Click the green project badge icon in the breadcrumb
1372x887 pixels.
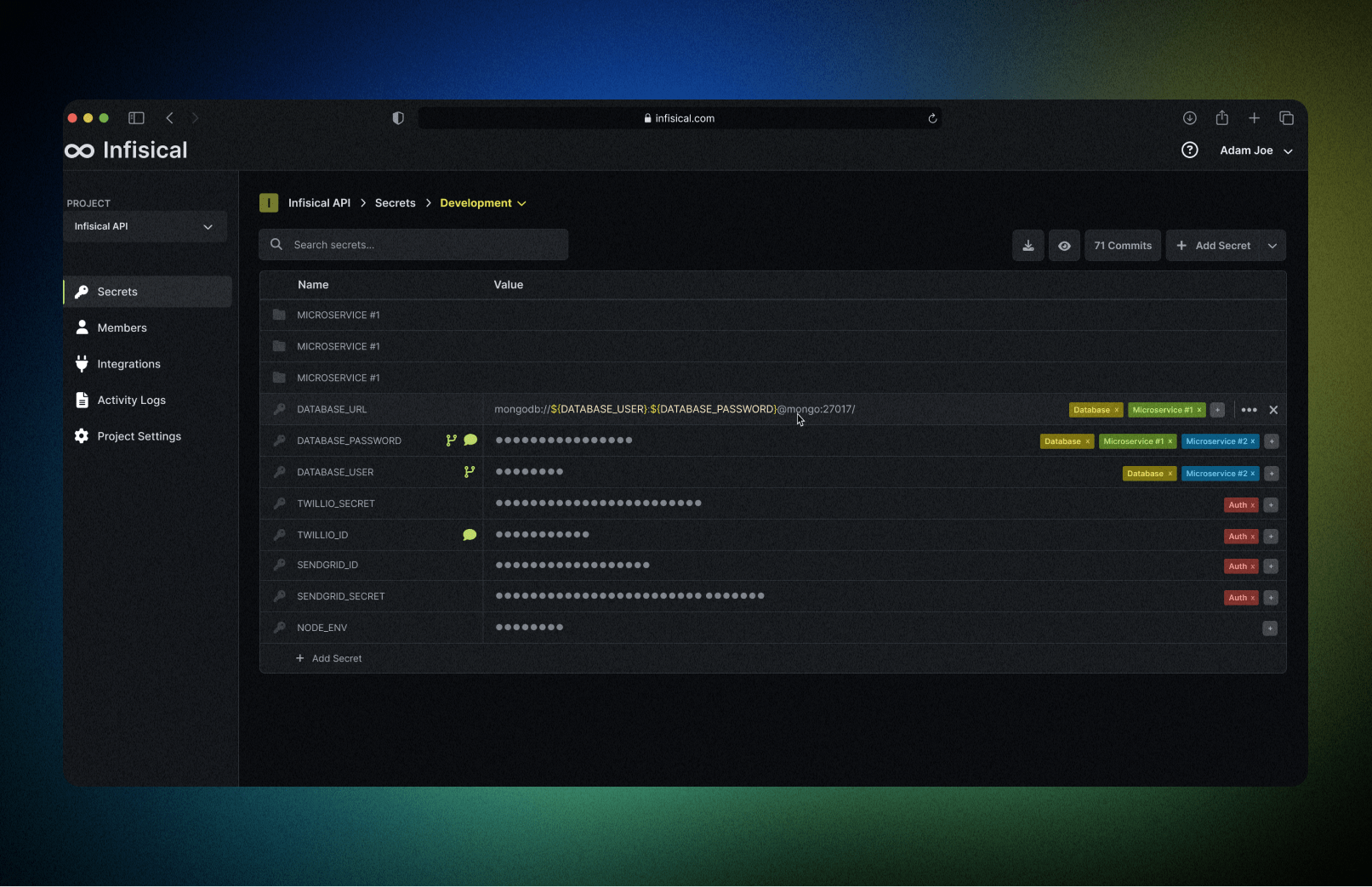[x=269, y=202]
